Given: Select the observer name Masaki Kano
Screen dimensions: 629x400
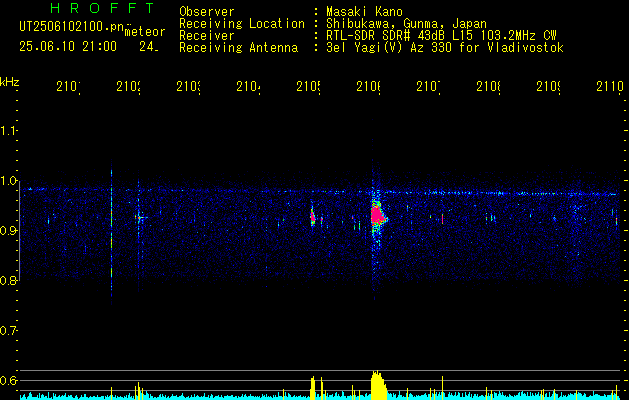Looking at the screenshot, I should [364, 12].
